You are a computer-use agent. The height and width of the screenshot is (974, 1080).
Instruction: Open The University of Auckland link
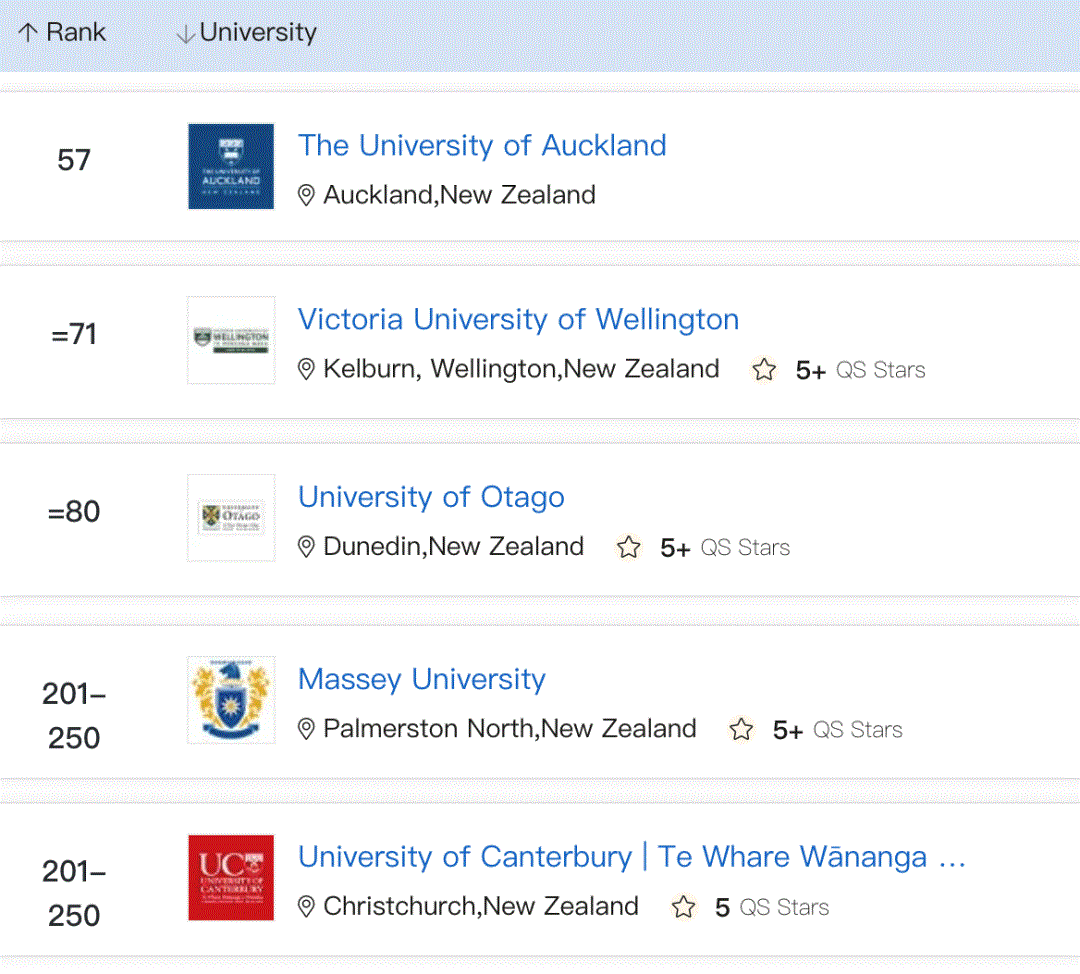[482, 146]
